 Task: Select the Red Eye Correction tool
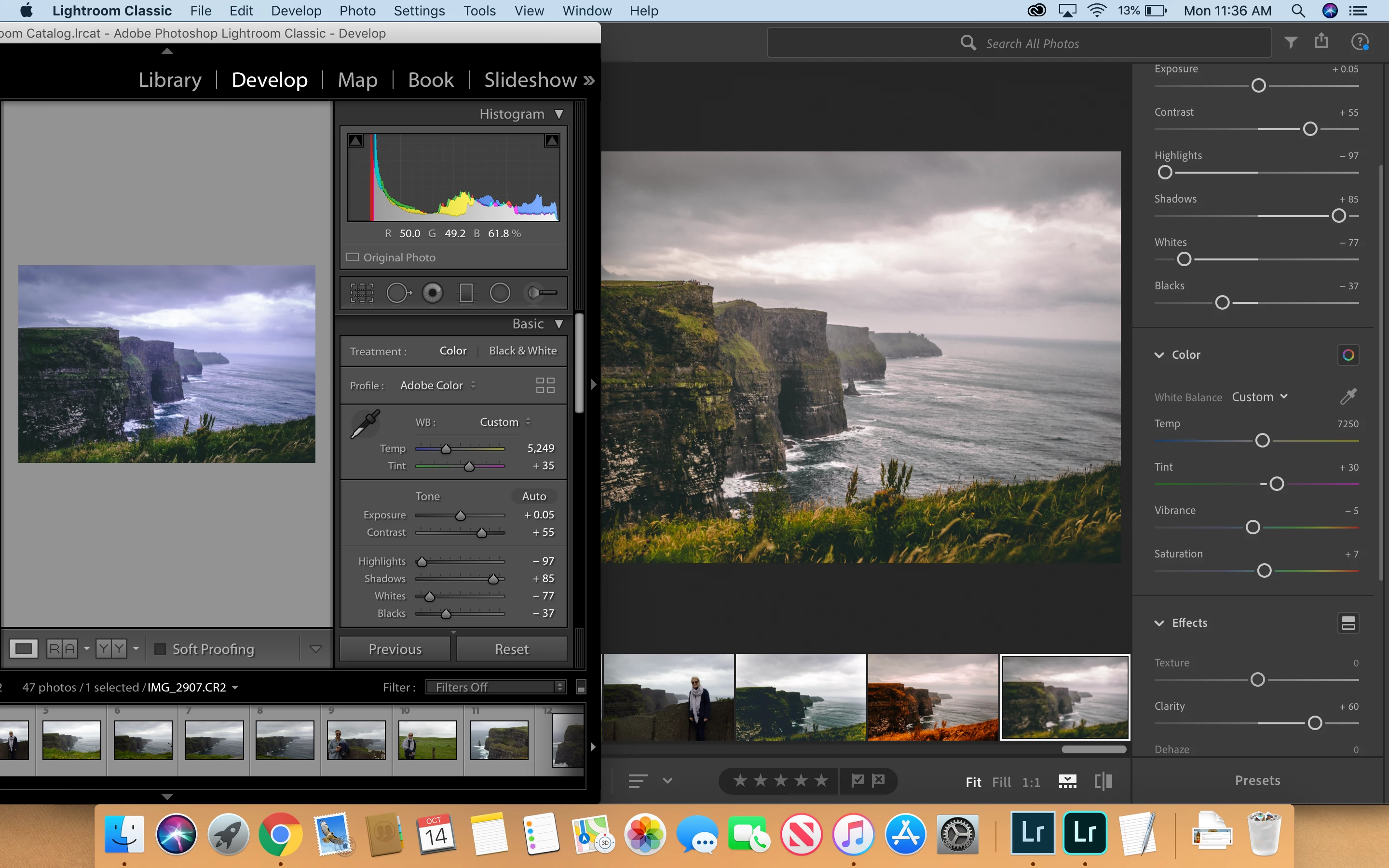pyautogui.click(x=432, y=293)
